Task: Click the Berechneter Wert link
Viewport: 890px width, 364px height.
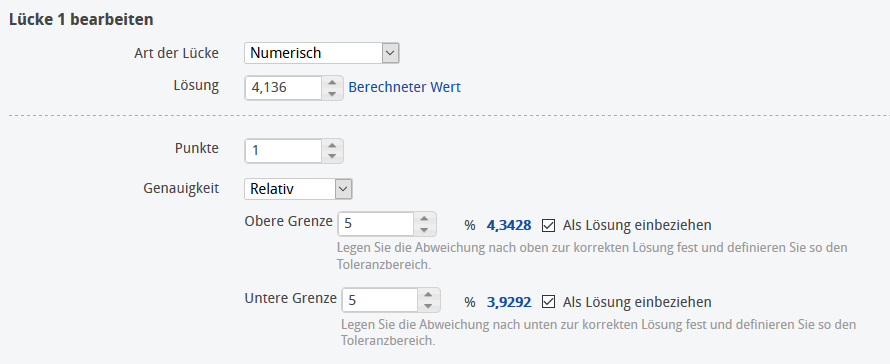Action: (x=404, y=87)
